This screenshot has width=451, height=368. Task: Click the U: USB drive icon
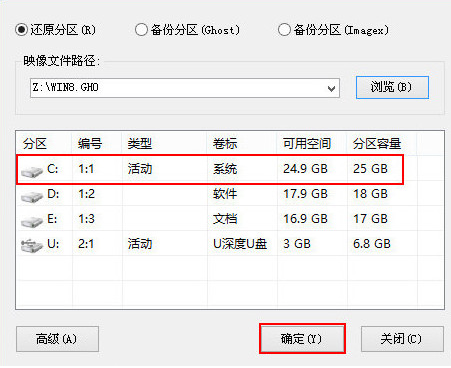pyautogui.click(x=32, y=246)
